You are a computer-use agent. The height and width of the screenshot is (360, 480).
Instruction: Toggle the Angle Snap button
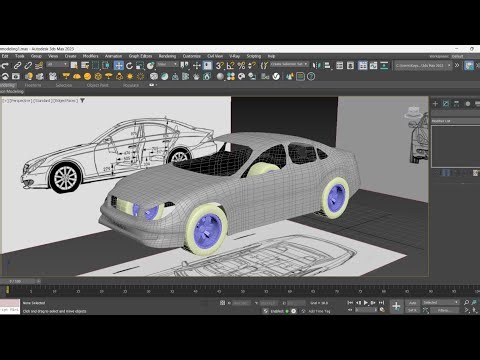click(x=230, y=65)
